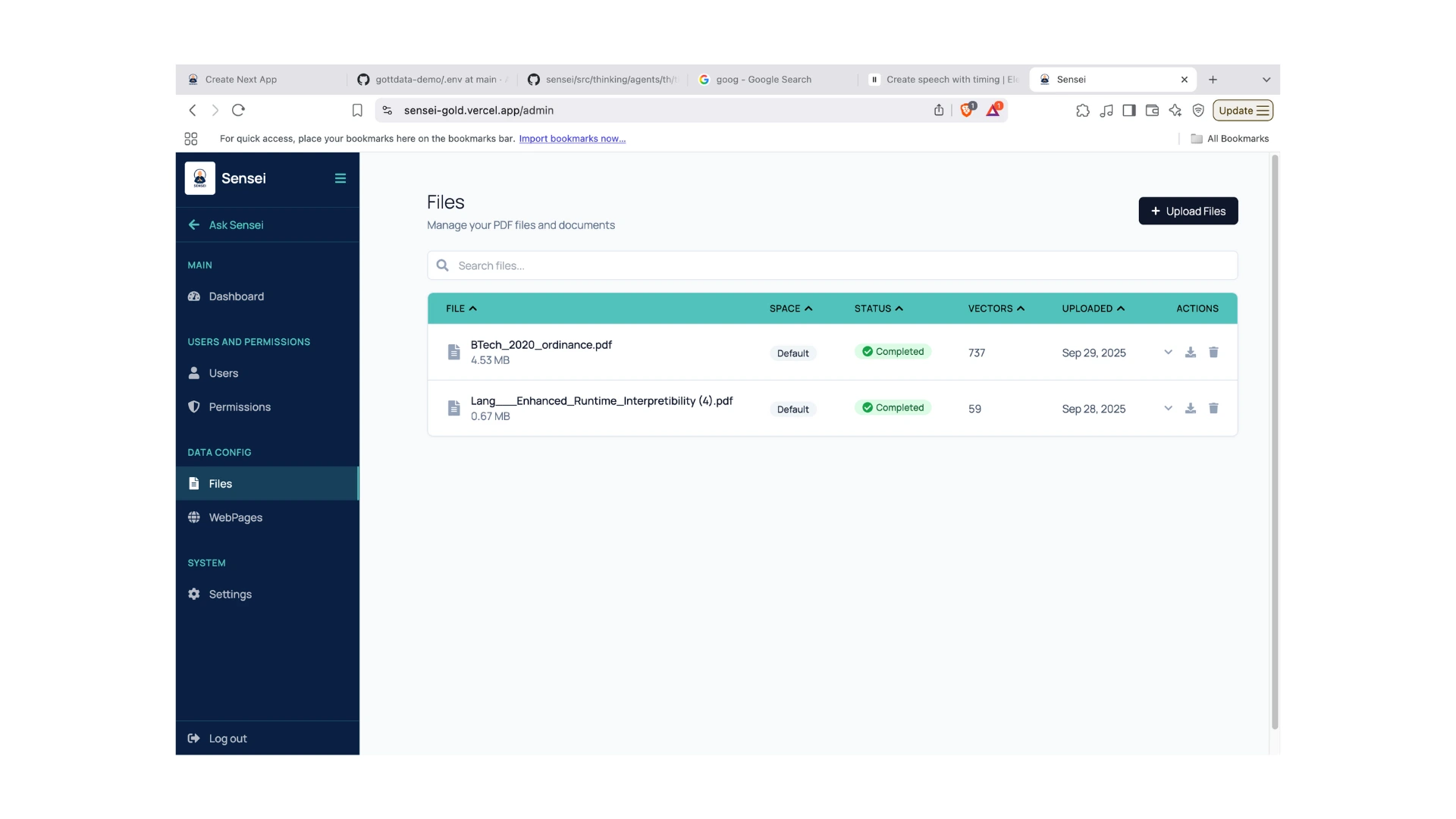The image size is (1456, 819).
Task: Open the browser extensions puzzle icon
Action: point(1083,111)
